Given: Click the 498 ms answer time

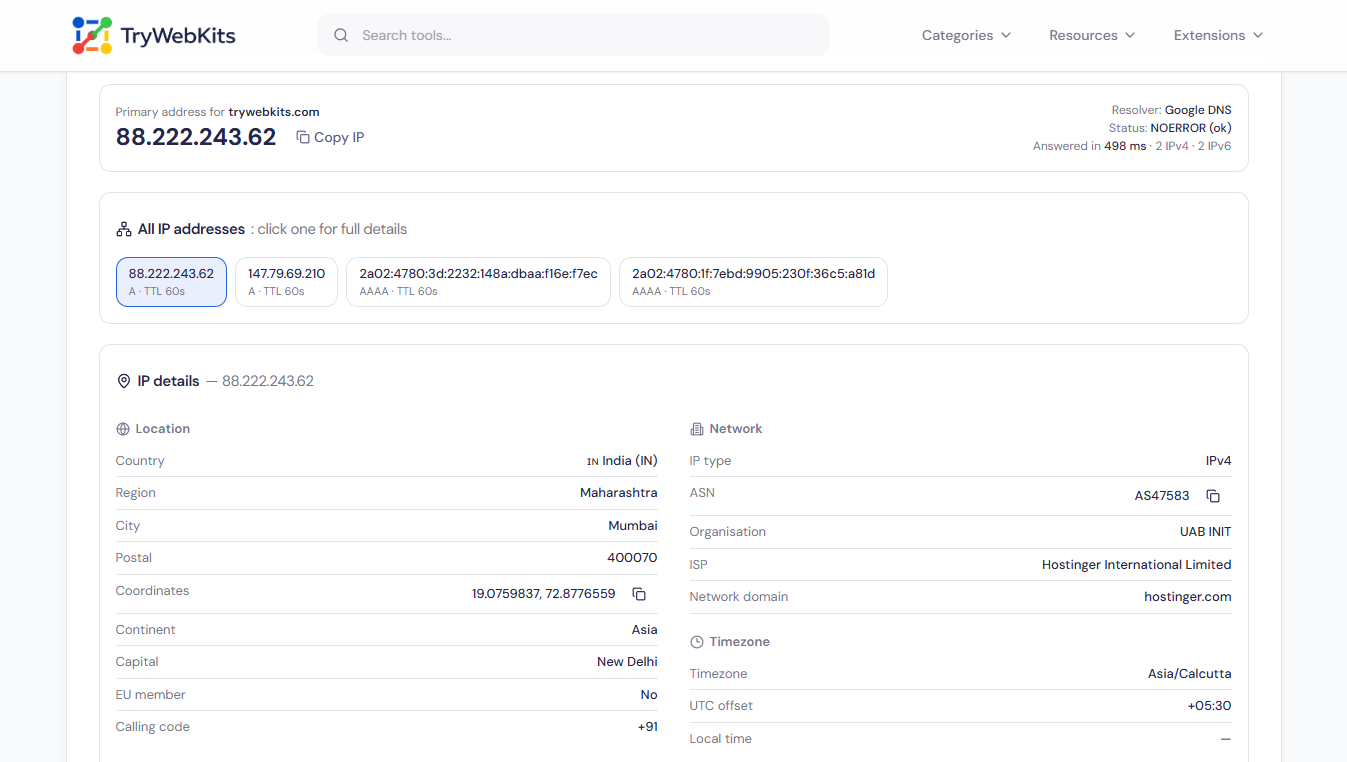Looking at the screenshot, I should [1125, 146].
